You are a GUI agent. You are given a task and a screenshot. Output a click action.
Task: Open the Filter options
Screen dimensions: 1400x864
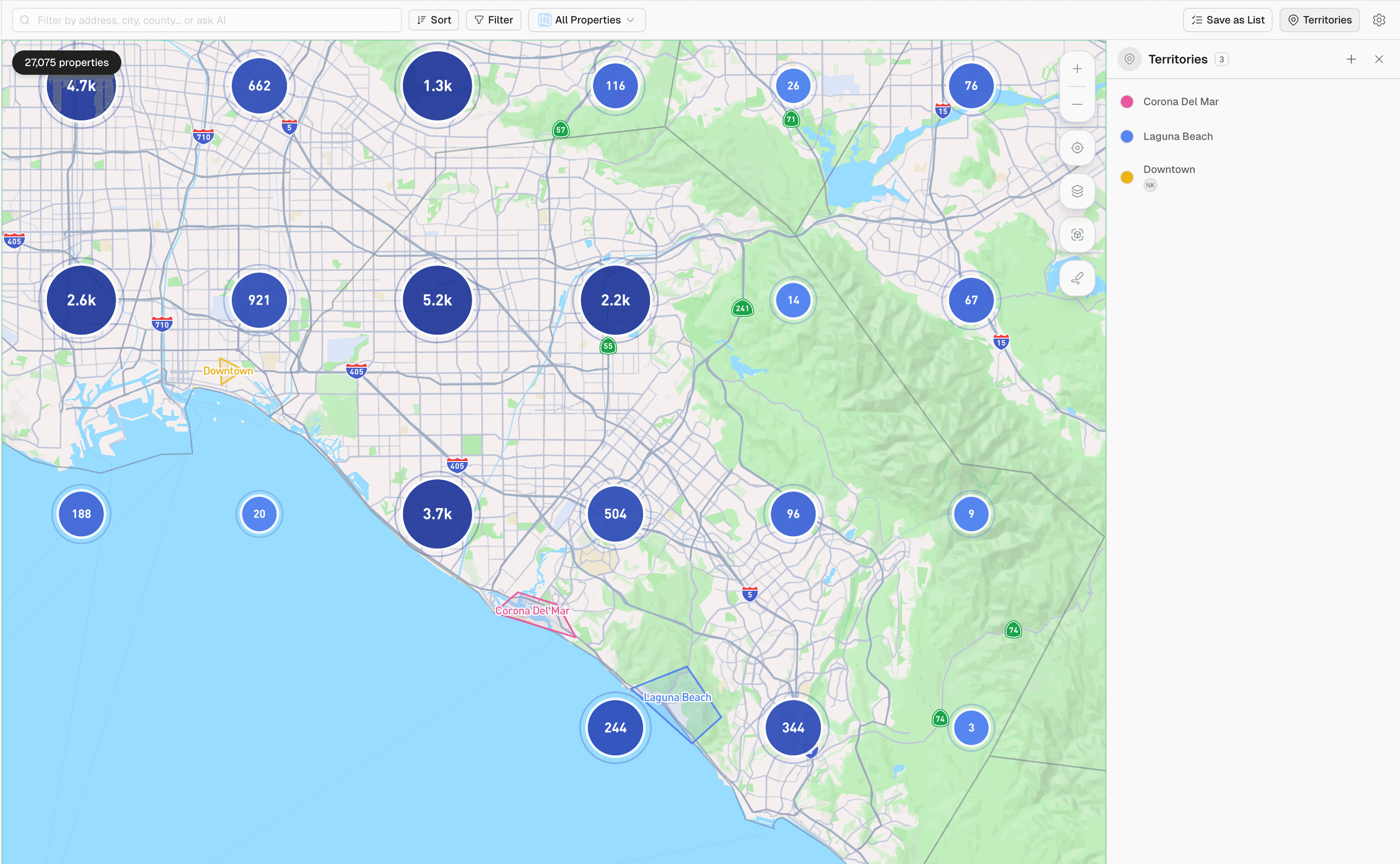point(493,20)
